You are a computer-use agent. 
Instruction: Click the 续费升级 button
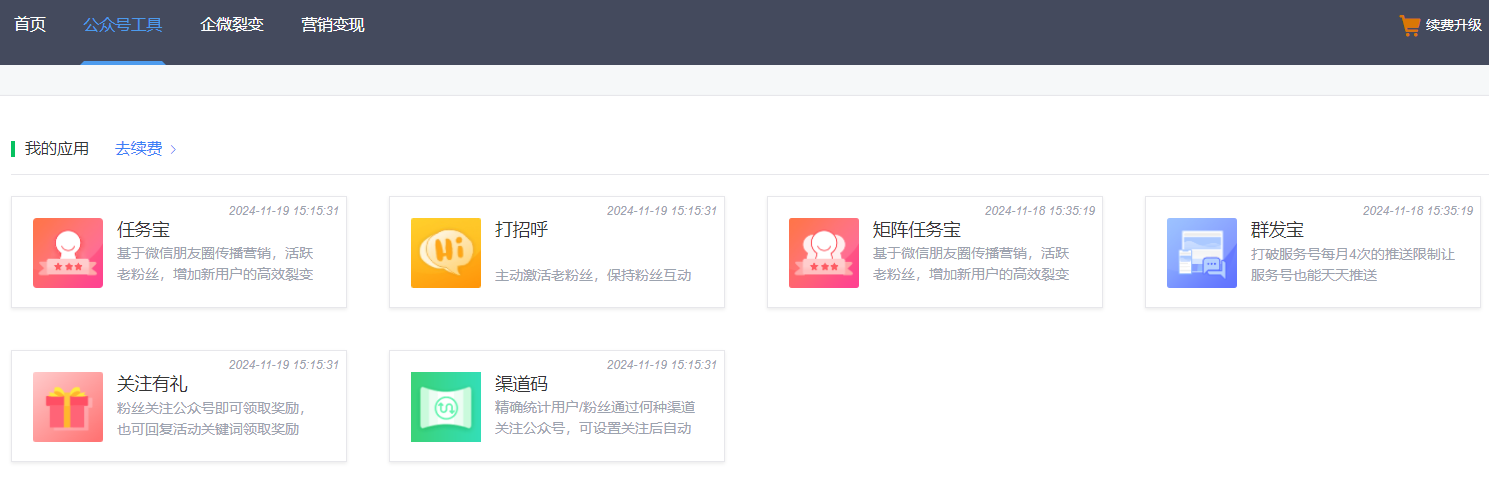click(1453, 25)
